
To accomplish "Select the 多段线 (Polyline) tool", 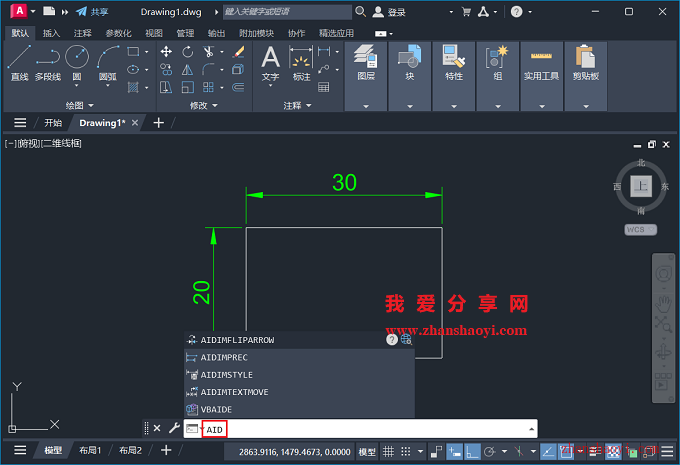I will pos(48,63).
